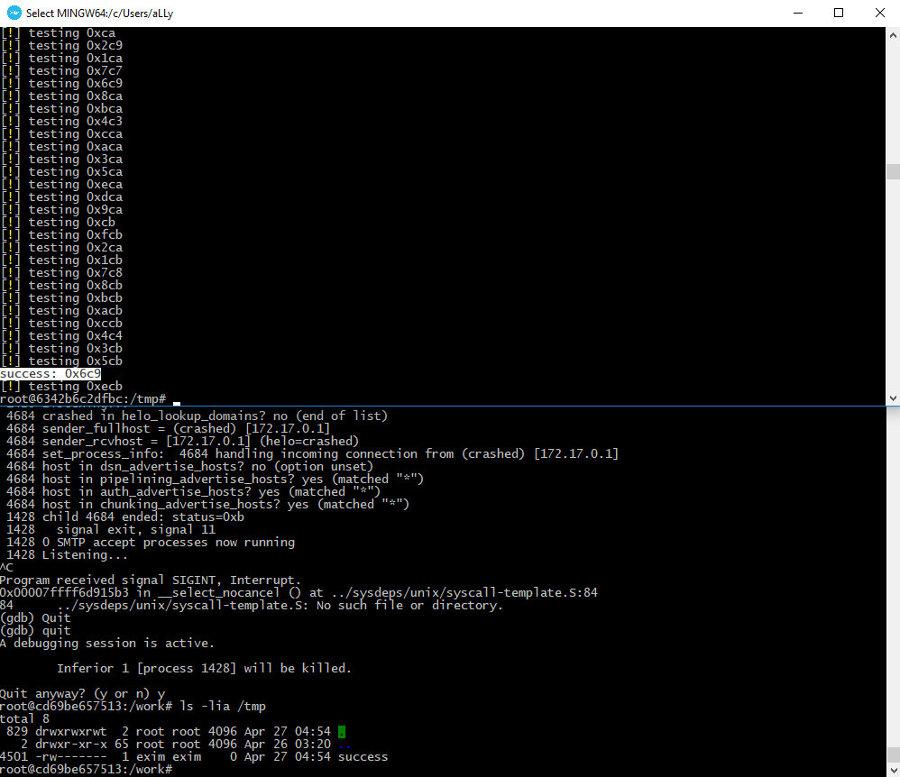Click the green highlighted '.' directory entry
The width and height of the screenshot is (900, 777).
pos(341,732)
